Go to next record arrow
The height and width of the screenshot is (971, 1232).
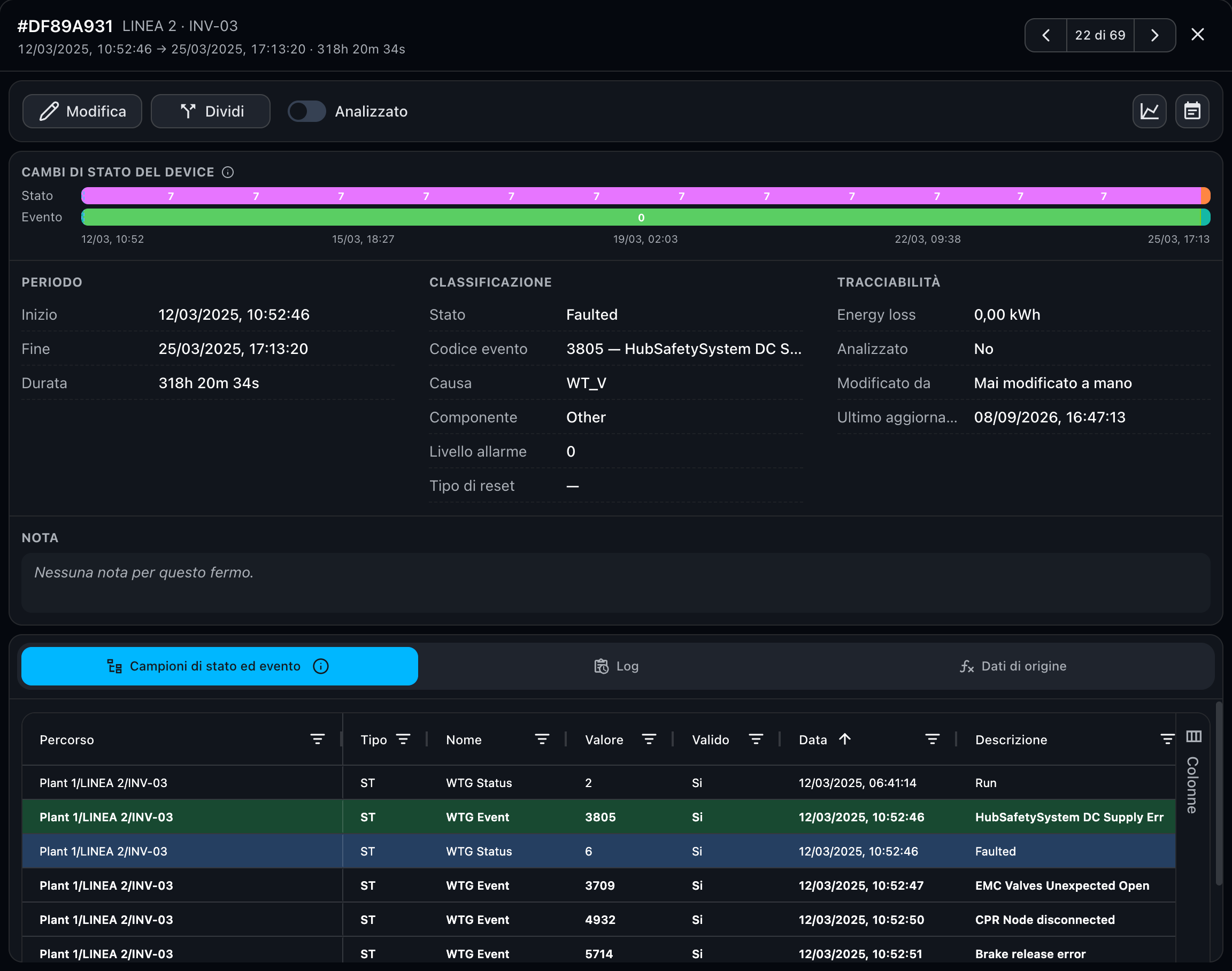click(x=1154, y=35)
